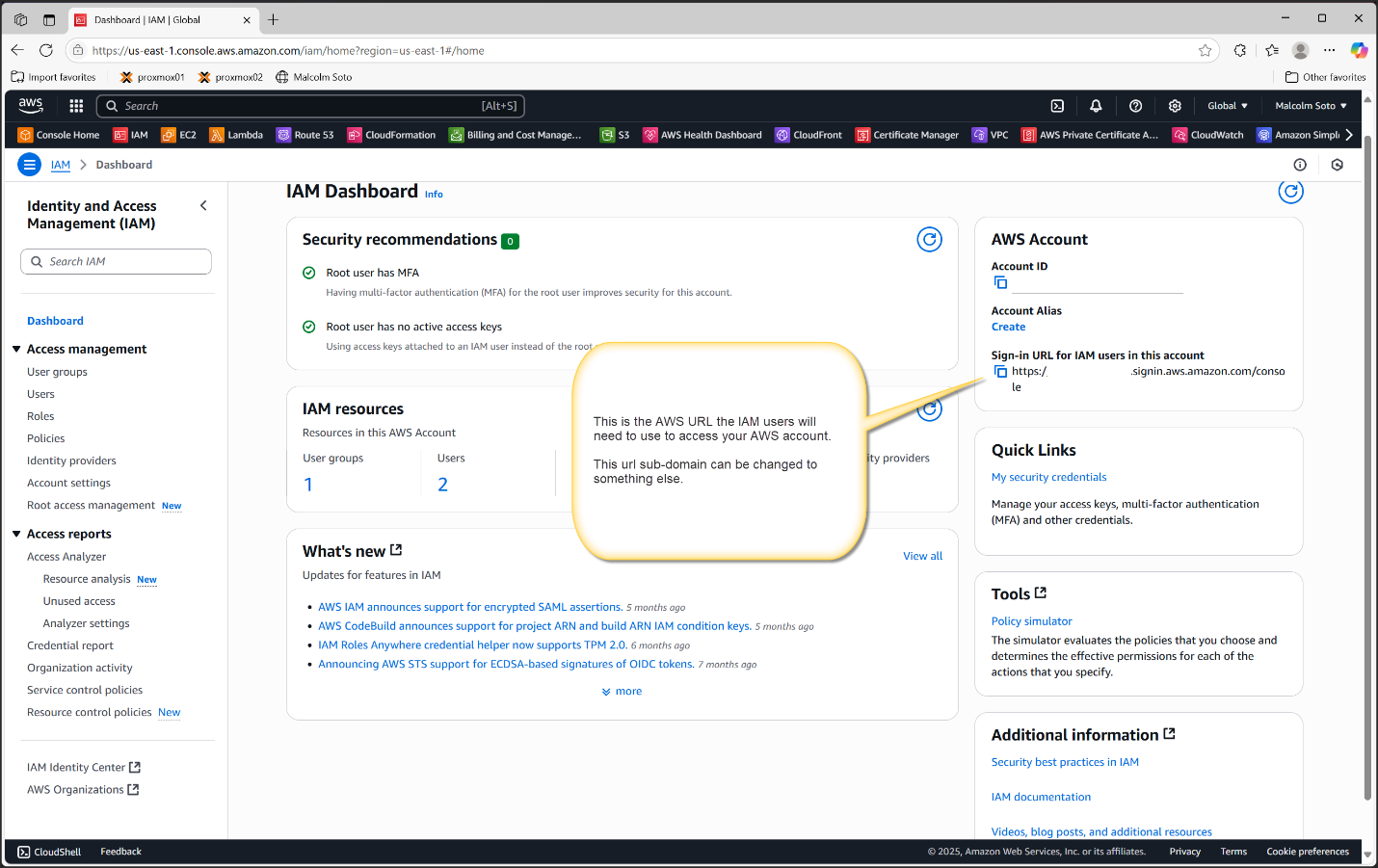Collapse the Access reports section
The height and width of the screenshot is (868, 1378).
tap(16, 534)
